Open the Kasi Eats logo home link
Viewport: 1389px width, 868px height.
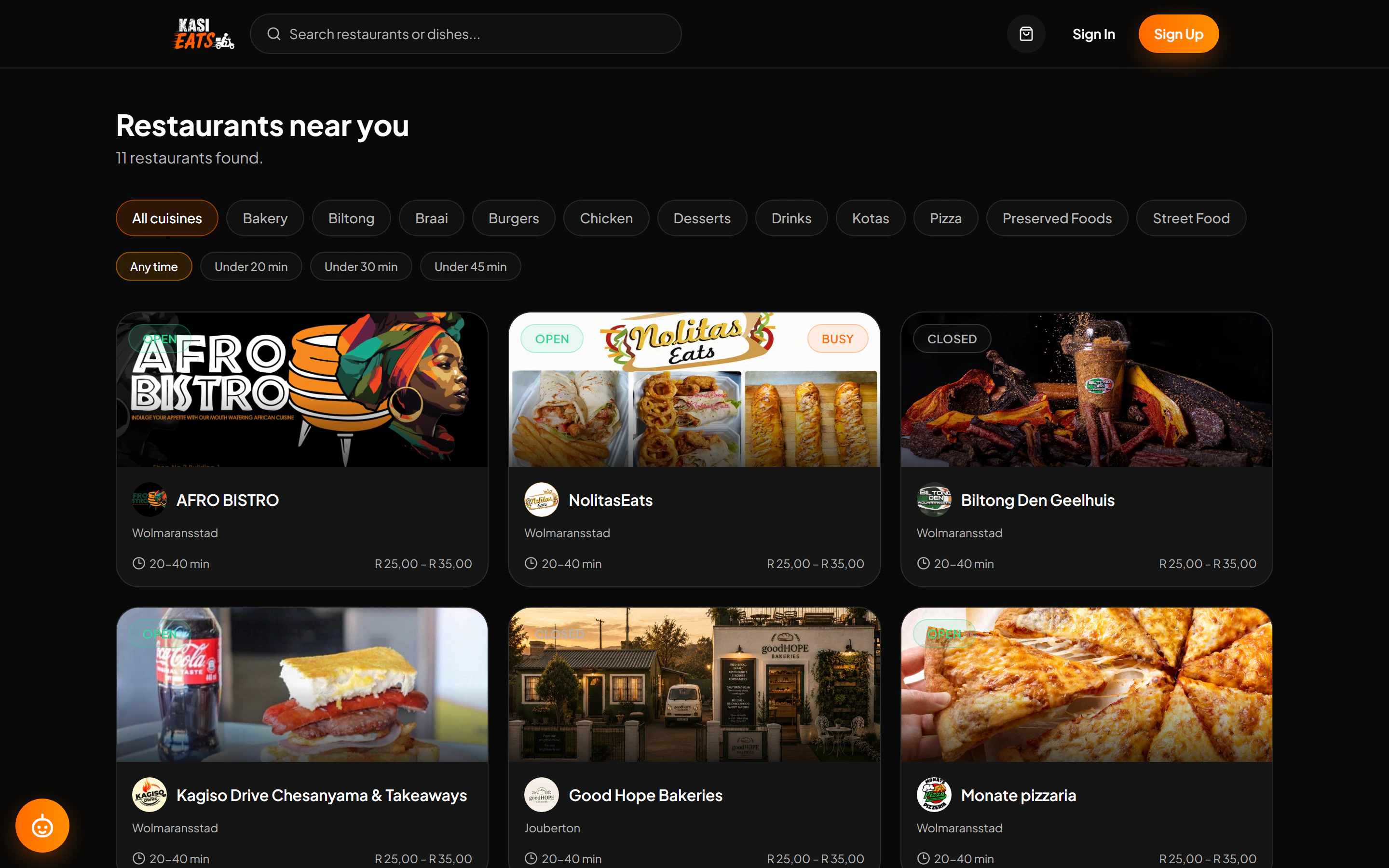(x=204, y=34)
